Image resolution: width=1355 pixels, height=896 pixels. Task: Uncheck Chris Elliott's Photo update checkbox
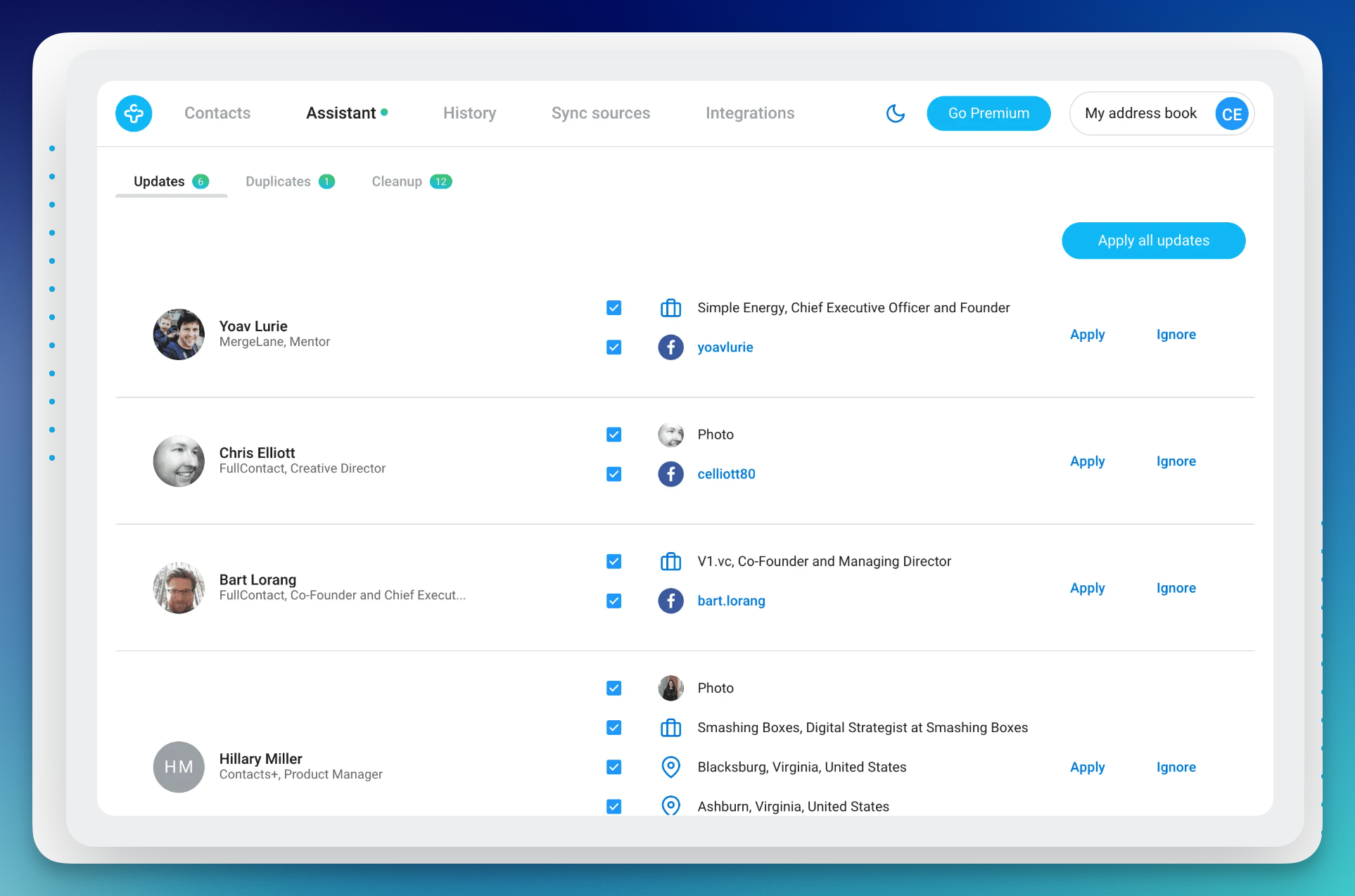pos(613,435)
